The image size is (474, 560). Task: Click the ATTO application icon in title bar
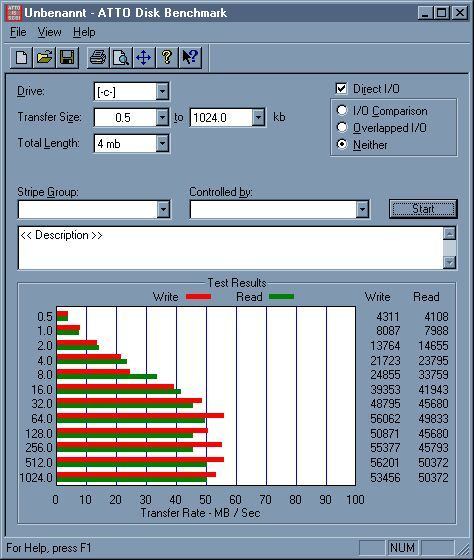click(x=14, y=13)
